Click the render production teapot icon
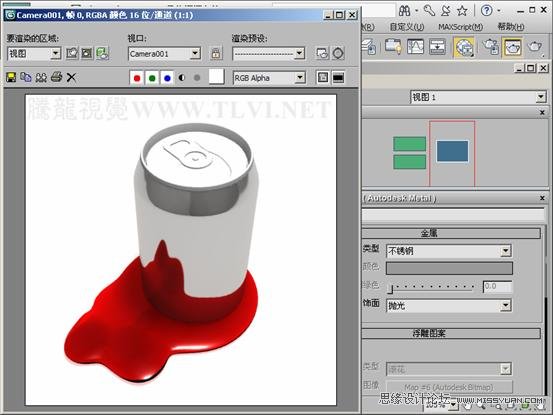The height and width of the screenshot is (415, 553). [535, 47]
